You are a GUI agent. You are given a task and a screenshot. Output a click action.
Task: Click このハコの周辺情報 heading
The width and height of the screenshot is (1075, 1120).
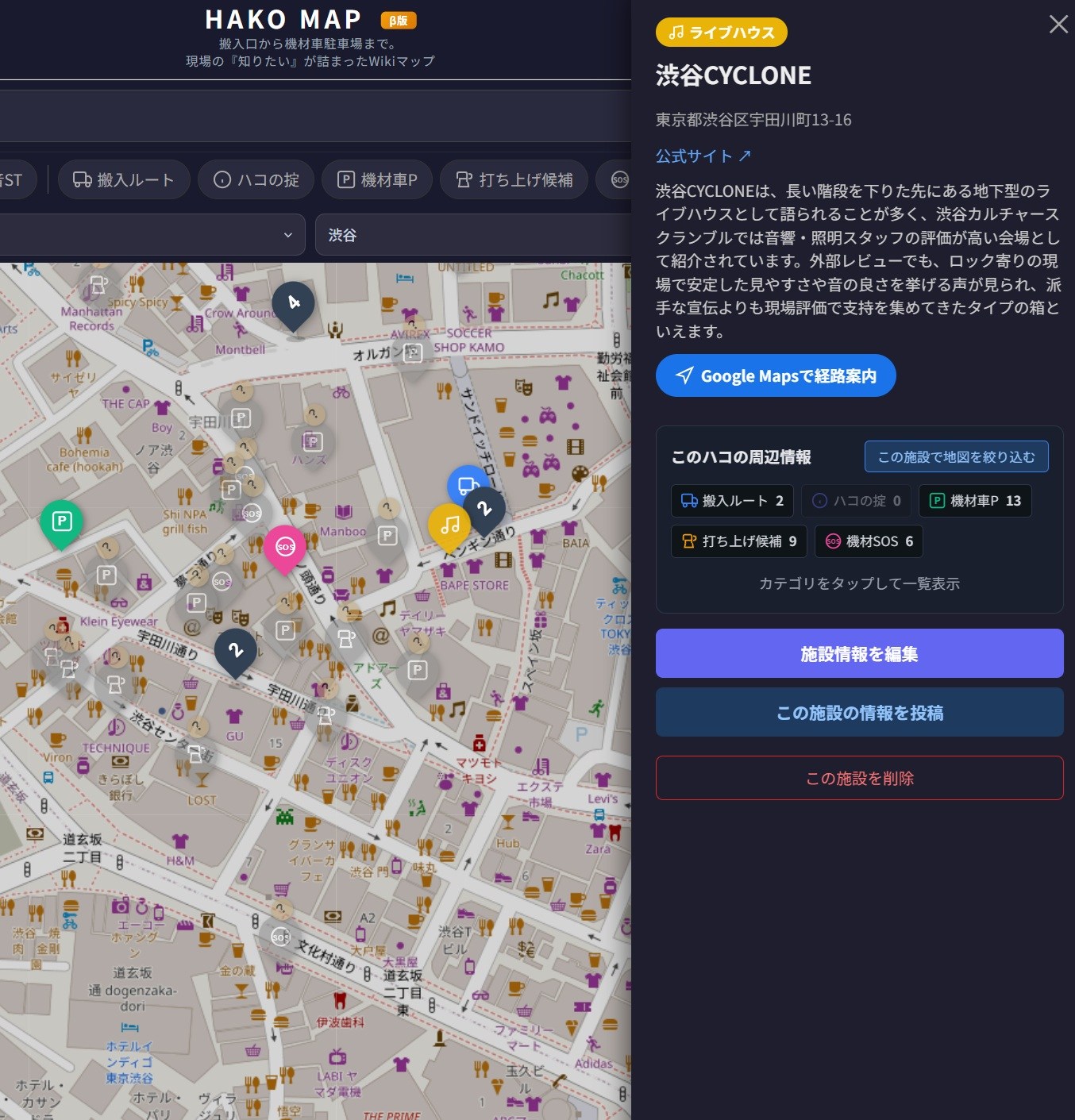point(742,457)
